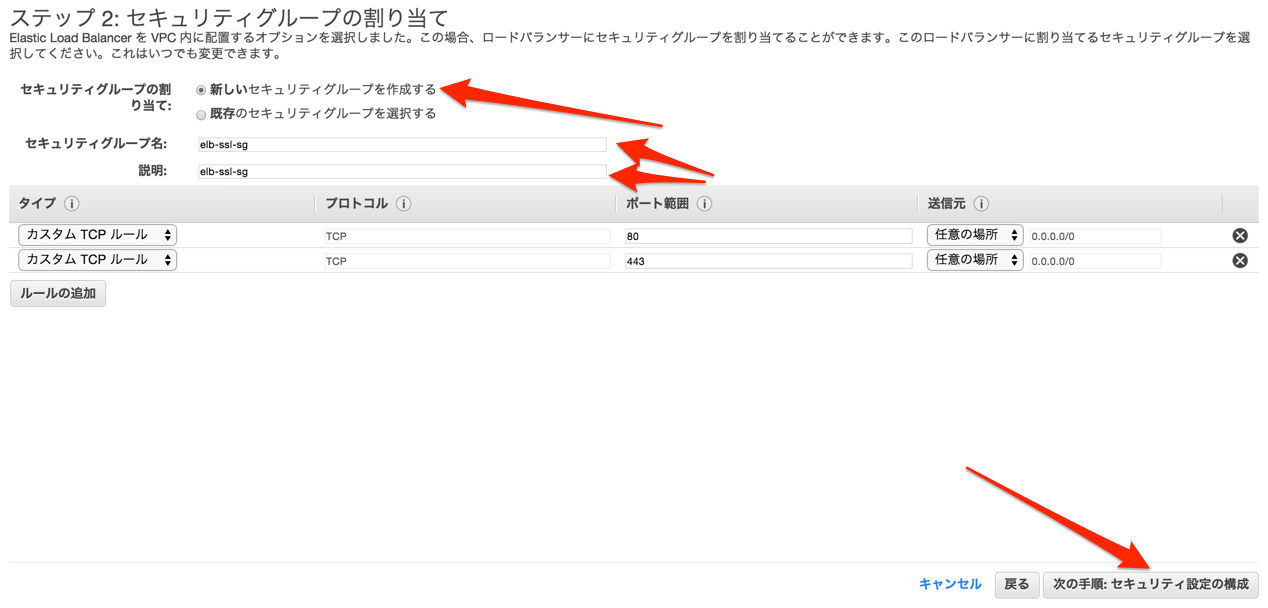This screenshot has height=608, width=1268.
Task: Click the info icon beside ポート範囲 header
Action: (704, 203)
